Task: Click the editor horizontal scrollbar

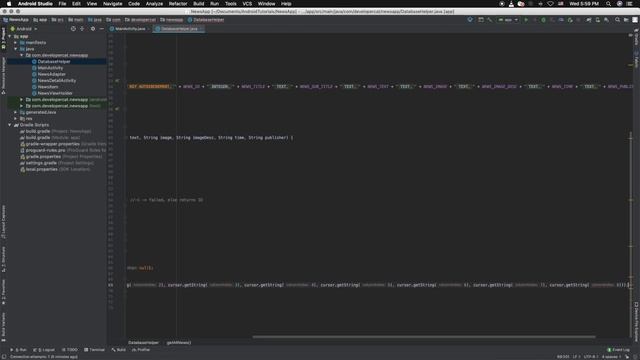Action: click(x=424, y=337)
